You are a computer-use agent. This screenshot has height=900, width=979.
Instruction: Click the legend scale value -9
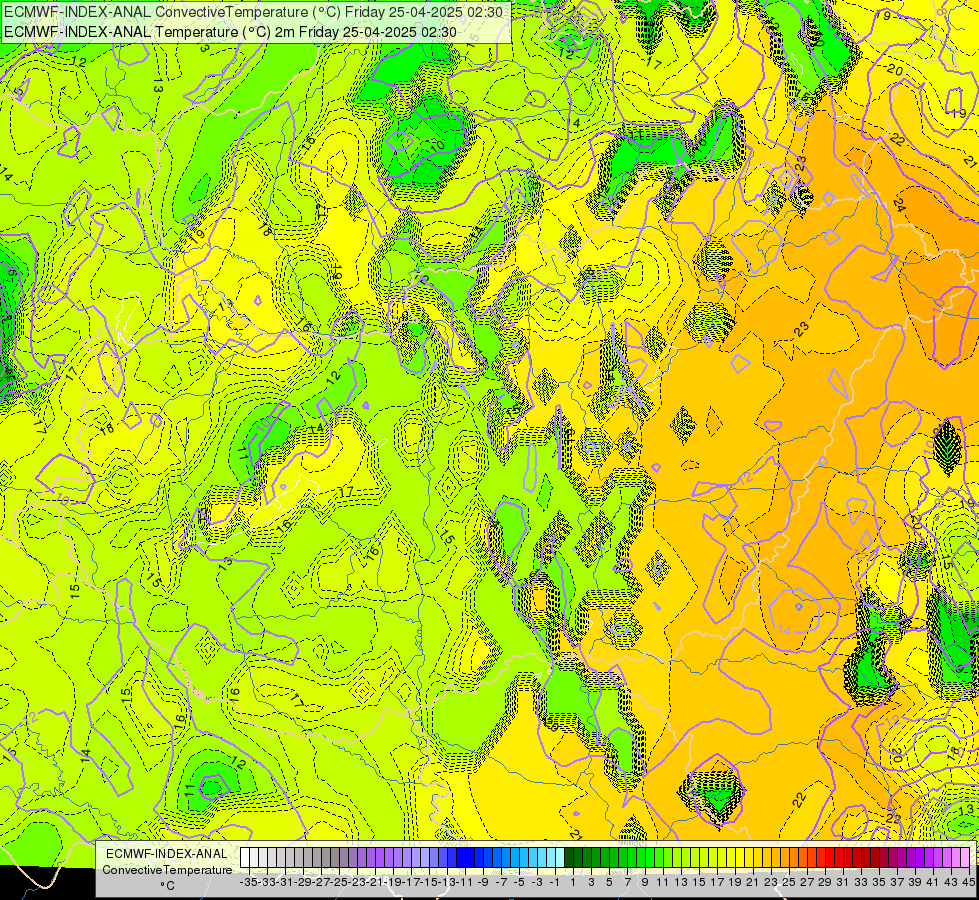483,882
